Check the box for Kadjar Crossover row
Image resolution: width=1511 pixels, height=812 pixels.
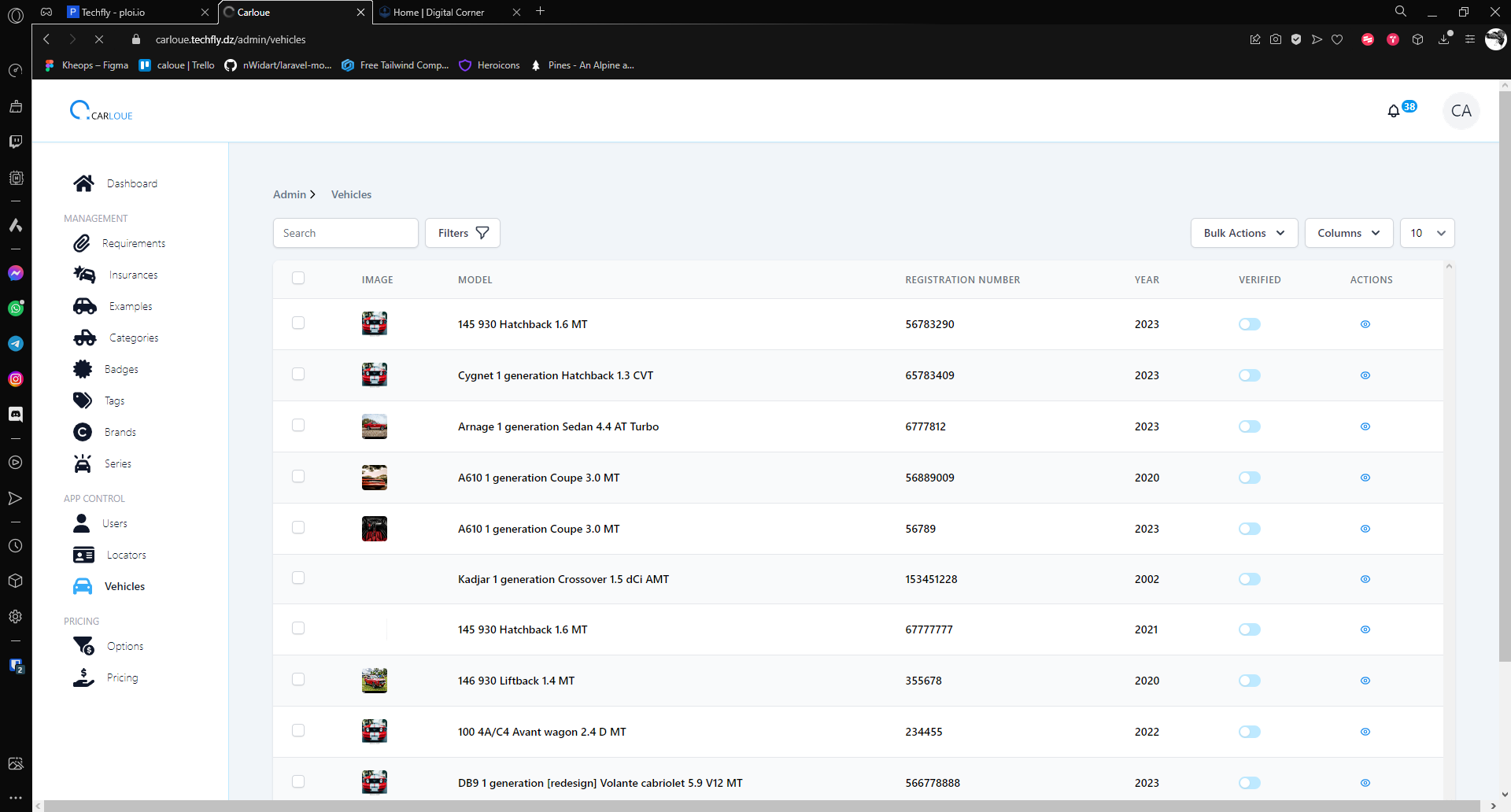[298, 578]
